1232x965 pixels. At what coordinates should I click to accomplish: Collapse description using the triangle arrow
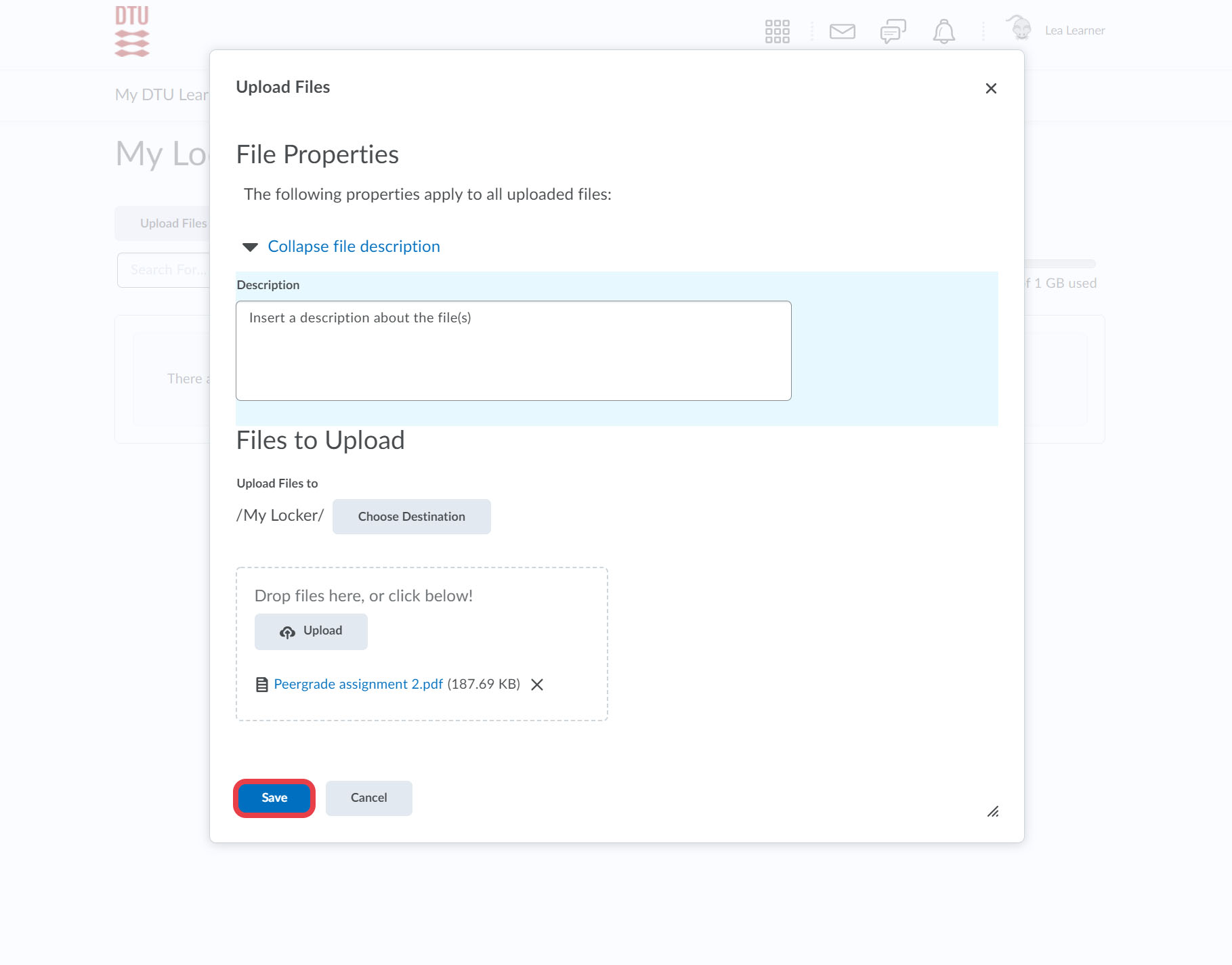(251, 247)
